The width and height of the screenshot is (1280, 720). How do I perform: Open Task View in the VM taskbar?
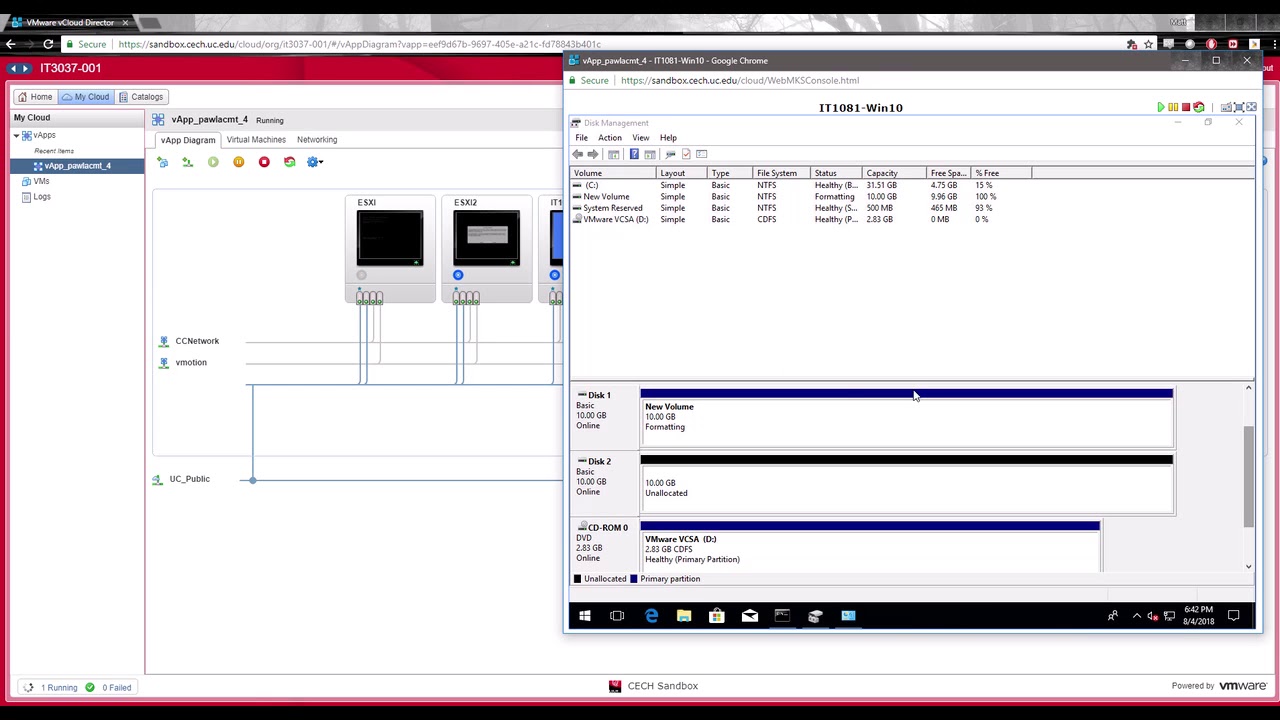pos(617,616)
